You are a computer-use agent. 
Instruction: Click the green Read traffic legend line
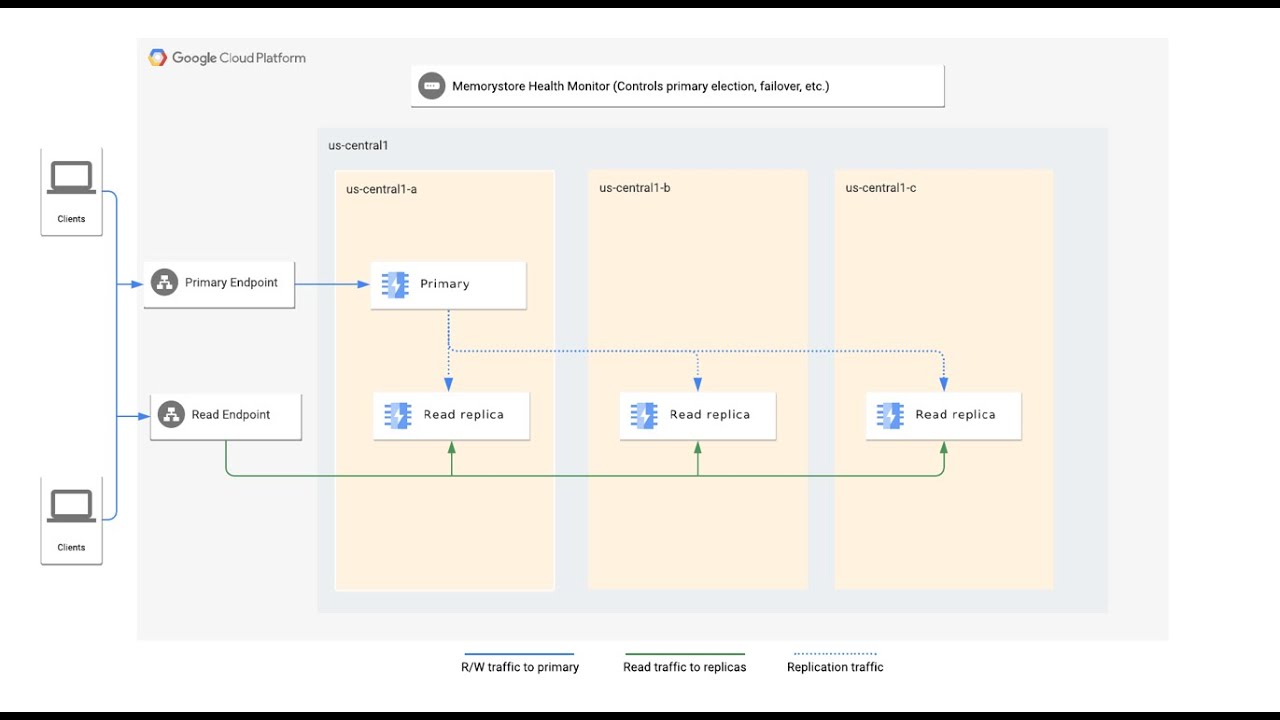point(685,654)
